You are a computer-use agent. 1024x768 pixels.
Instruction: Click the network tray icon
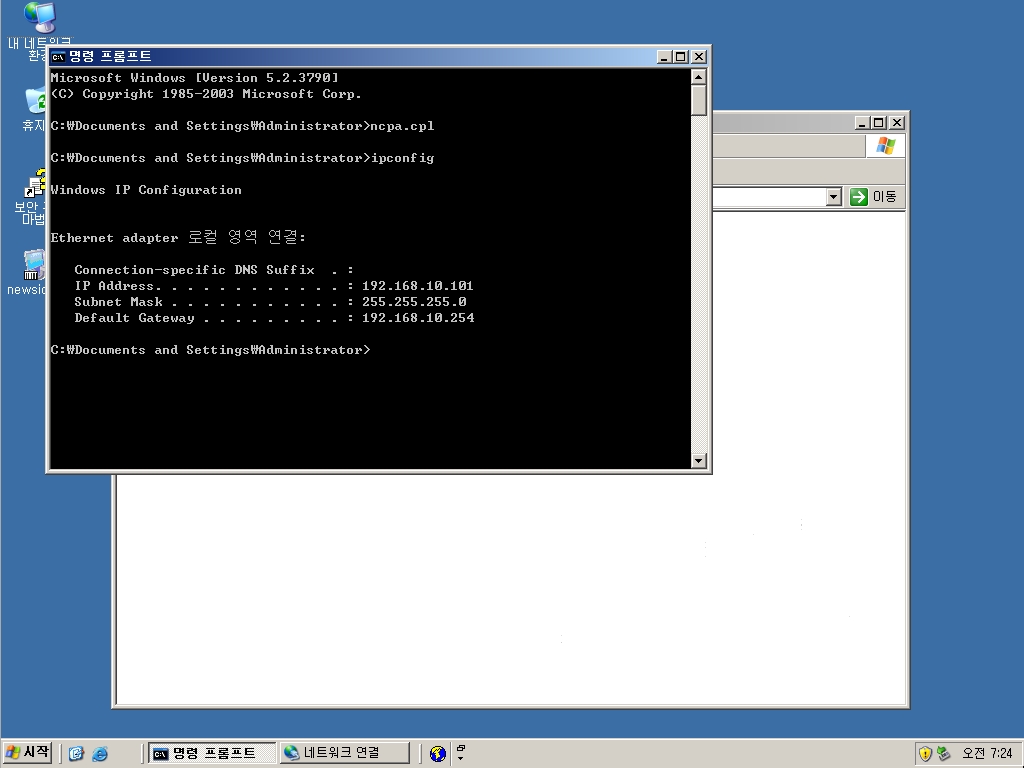(944, 754)
